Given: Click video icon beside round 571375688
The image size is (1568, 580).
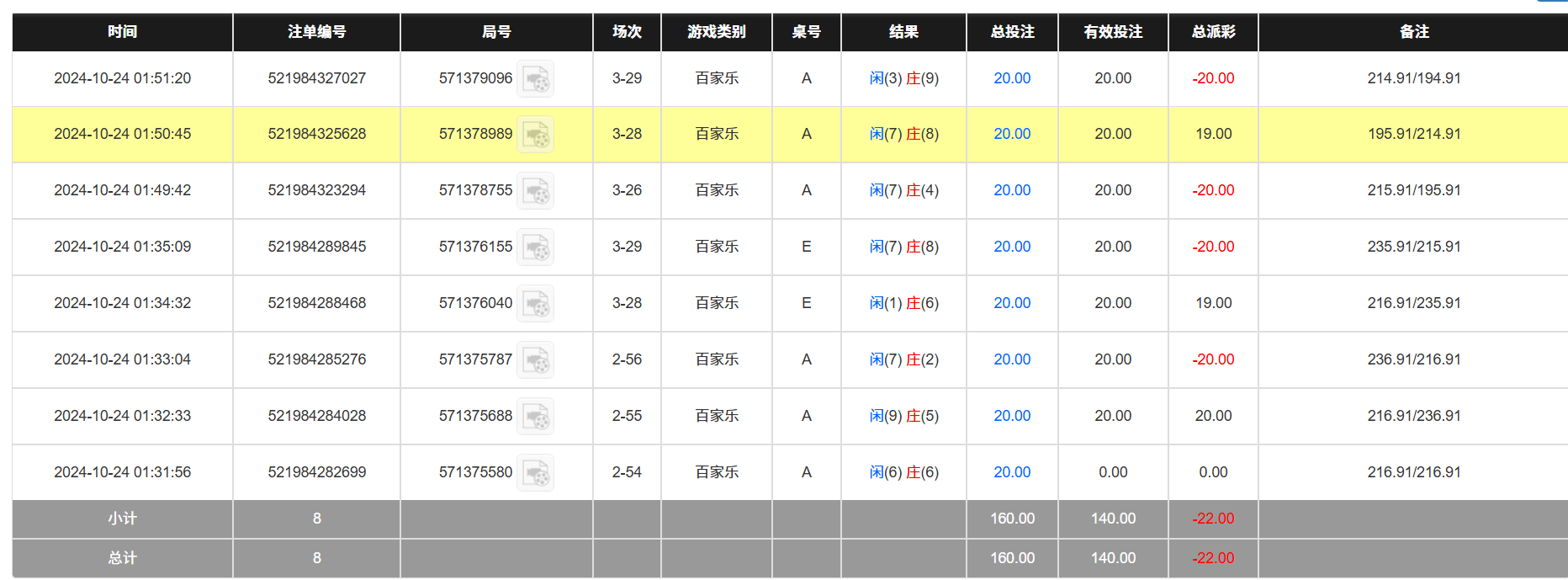Looking at the screenshot, I should click(535, 417).
